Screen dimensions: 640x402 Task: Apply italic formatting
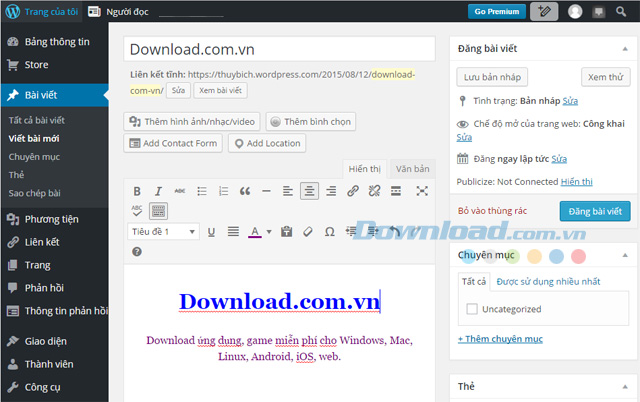click(158, 191)
